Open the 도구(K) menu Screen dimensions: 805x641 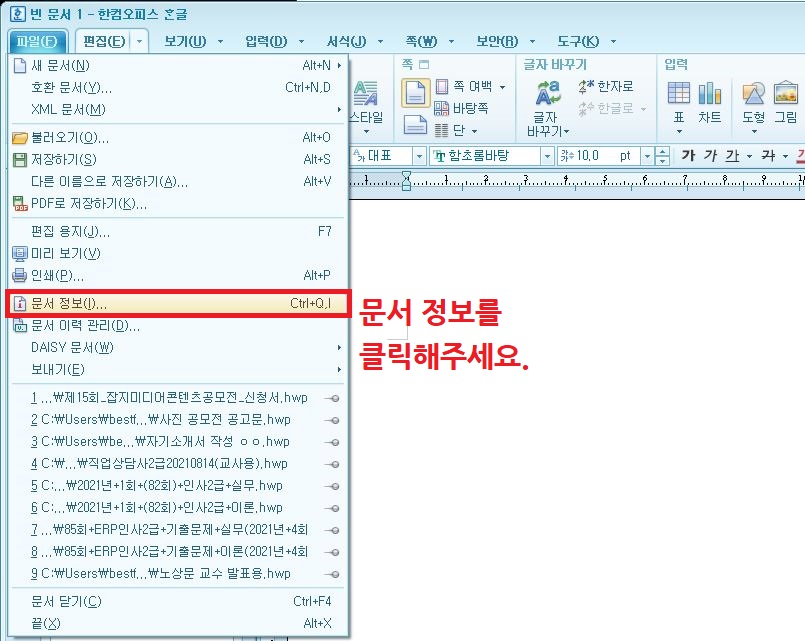578,42
